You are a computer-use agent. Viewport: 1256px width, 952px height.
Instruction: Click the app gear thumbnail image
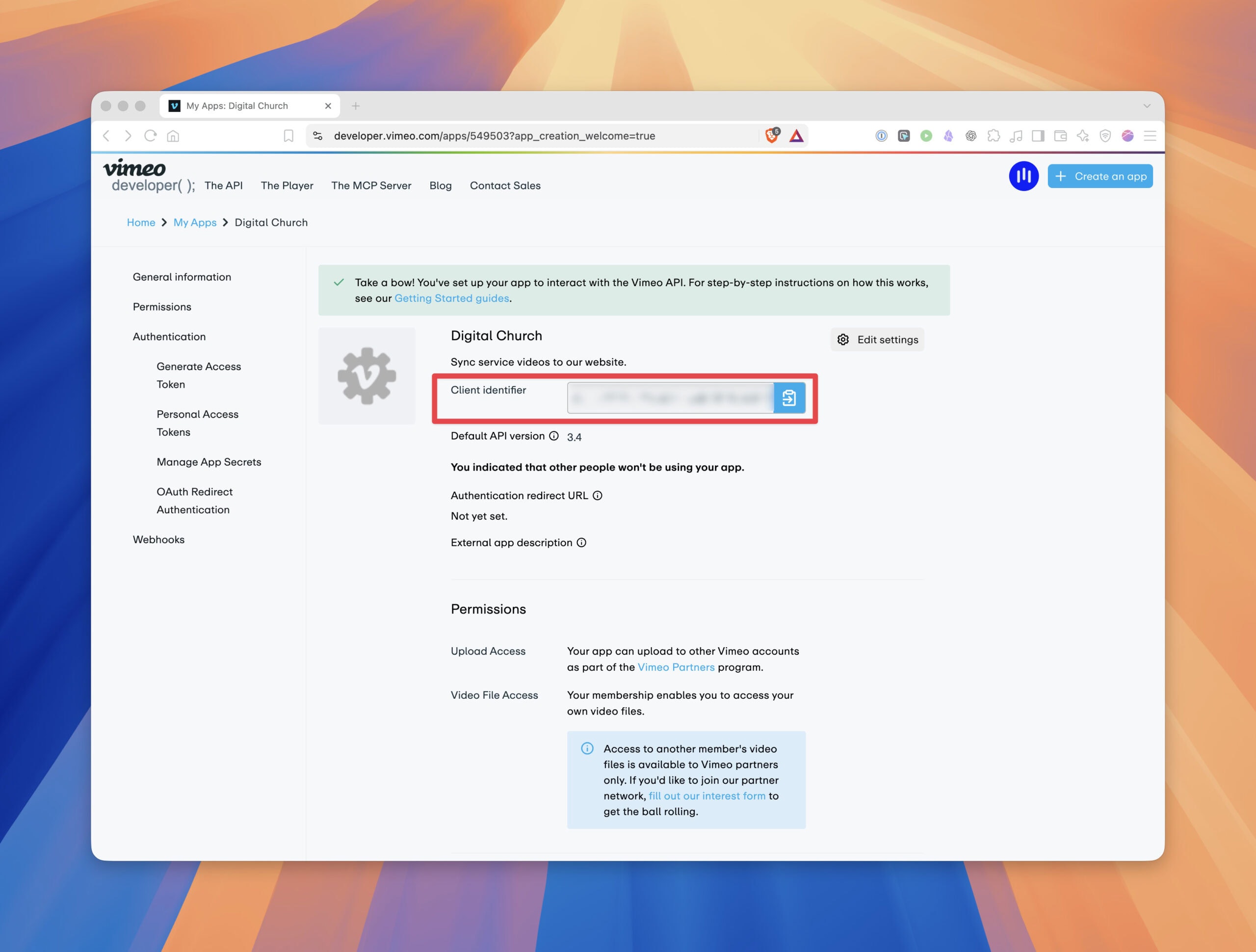click(367, 375)
